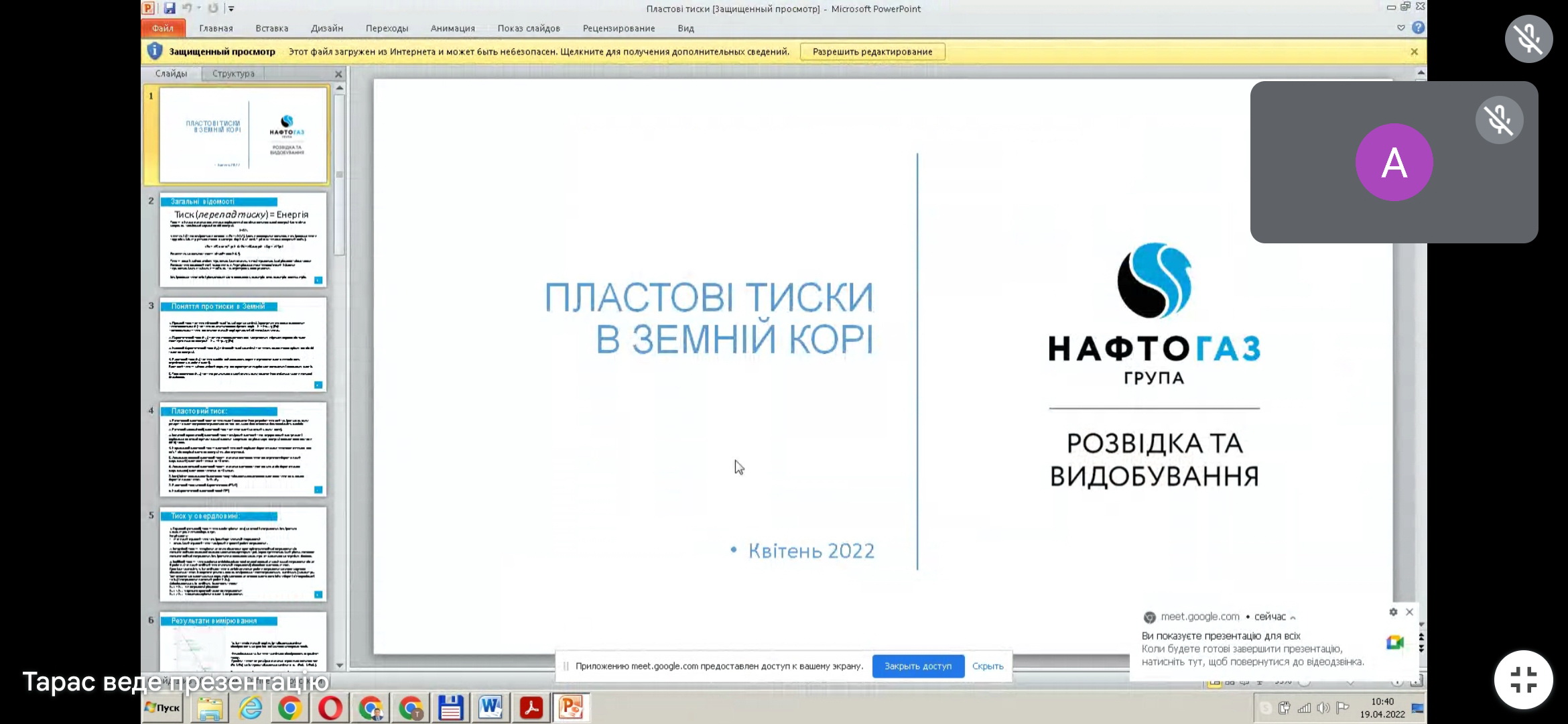Click the Google Meet camera icon in notification
This screenshot has height=724, width=1568.
point(1395,643)
